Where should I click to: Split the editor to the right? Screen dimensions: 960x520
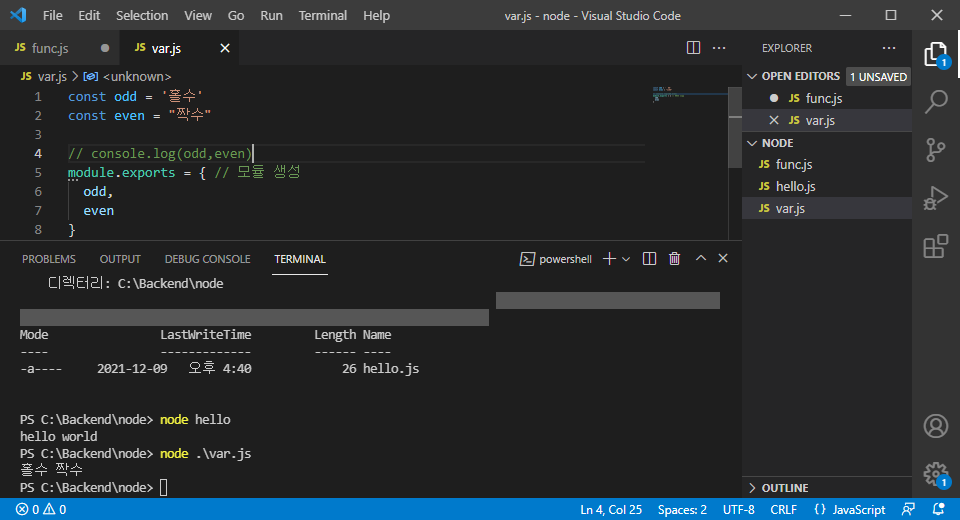(693, 48)
